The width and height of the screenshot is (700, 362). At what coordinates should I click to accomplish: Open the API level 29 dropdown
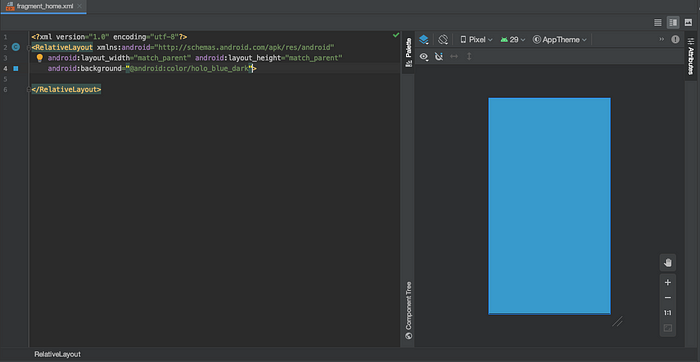(x=513, y=40)
